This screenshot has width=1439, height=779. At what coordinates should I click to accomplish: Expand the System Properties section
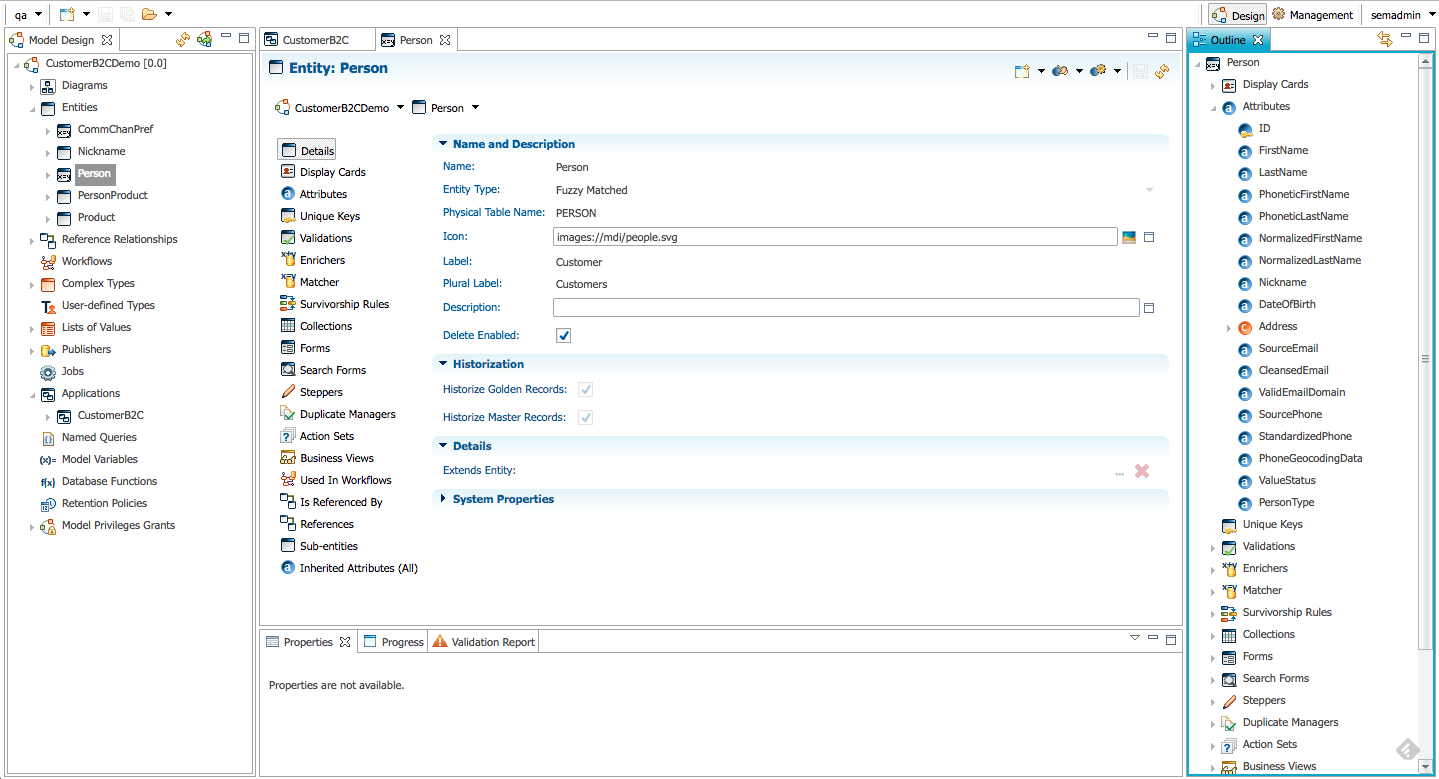coord(441,498)
